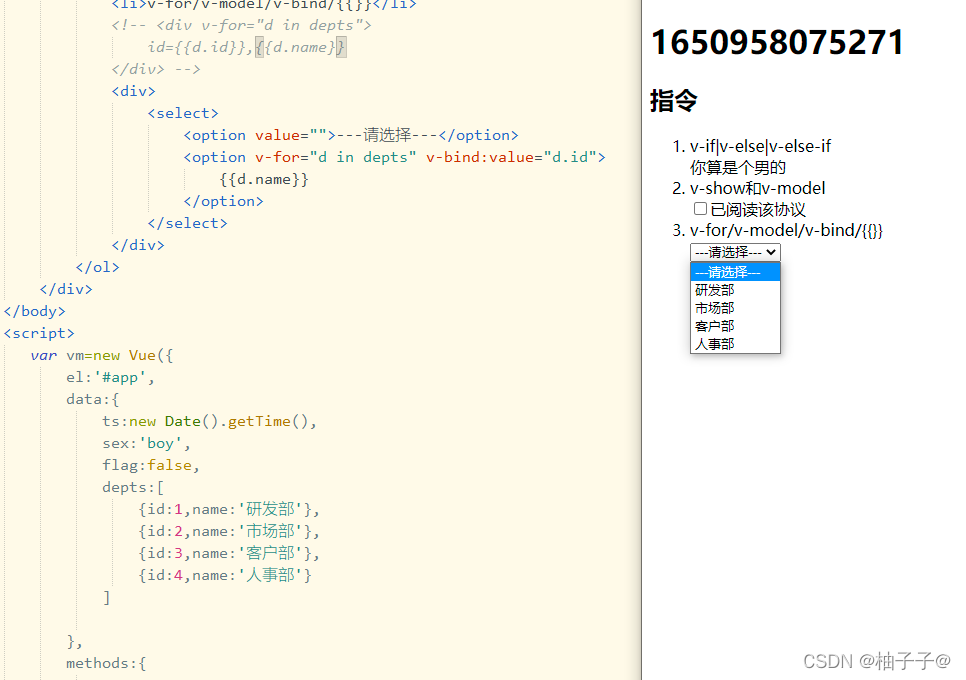Viewport: 966px width, 680px height.
Task: Choose 研发部 from the dropdown list
Action: (x=735, y=289)
